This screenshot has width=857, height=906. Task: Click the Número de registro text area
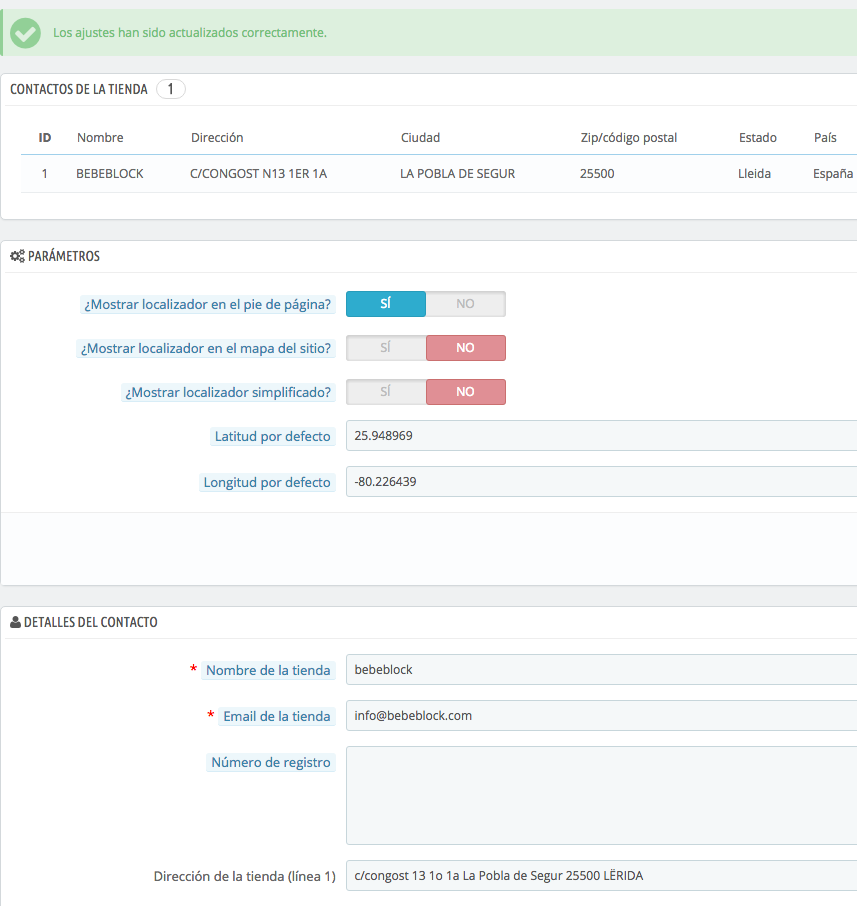[x=602, y=796]
